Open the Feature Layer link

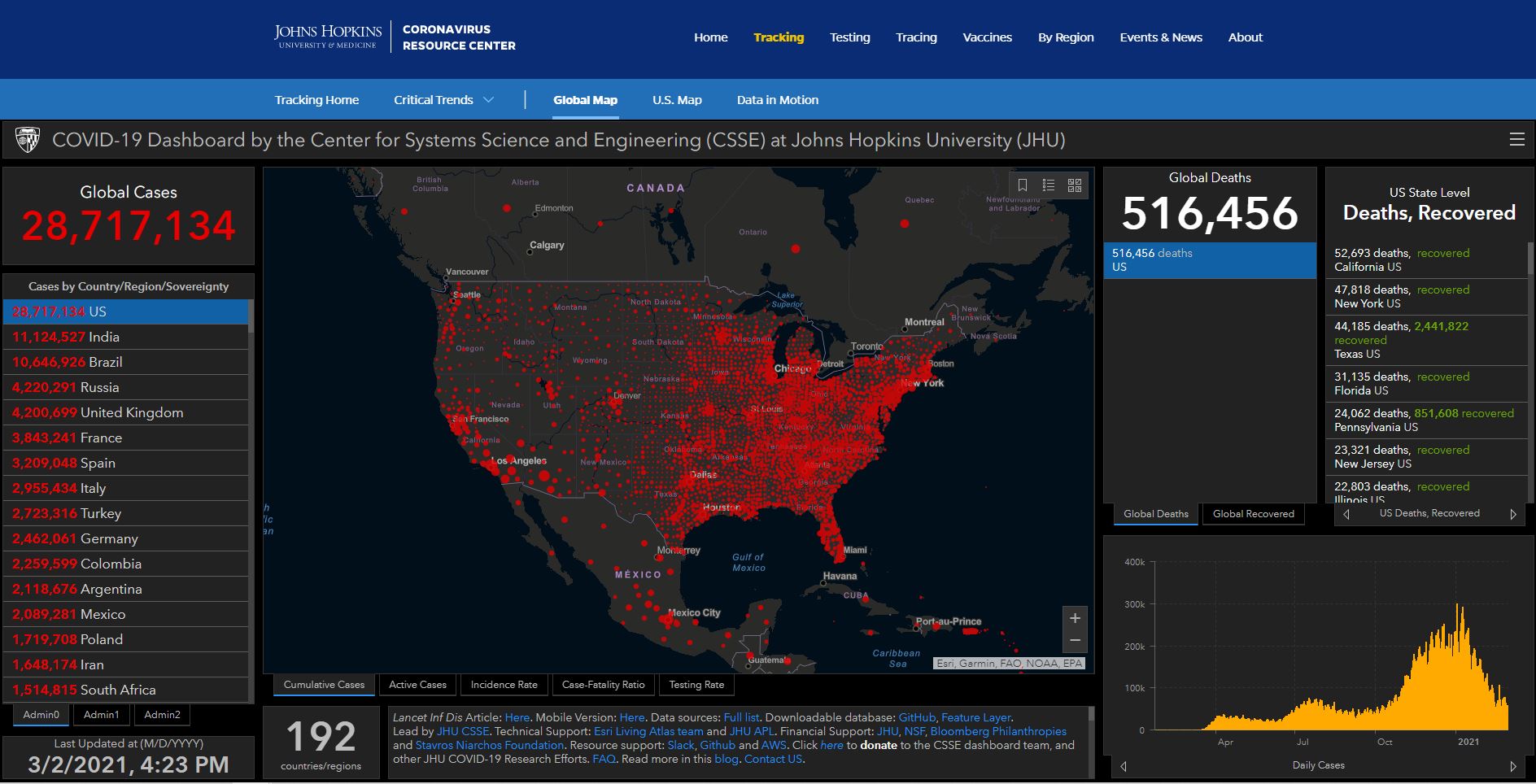(x=976, y=717)
